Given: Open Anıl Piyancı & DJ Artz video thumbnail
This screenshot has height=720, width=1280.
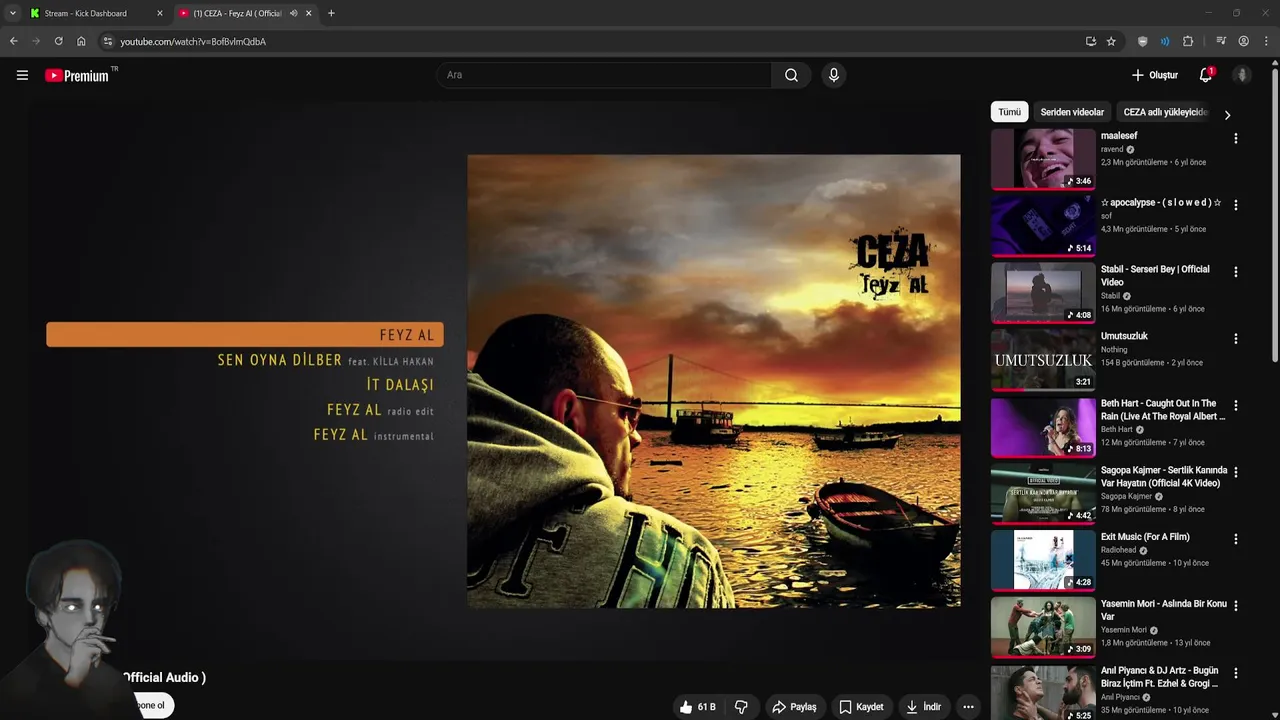Looking at the screenshot, I should click(x=1043, y=693).
